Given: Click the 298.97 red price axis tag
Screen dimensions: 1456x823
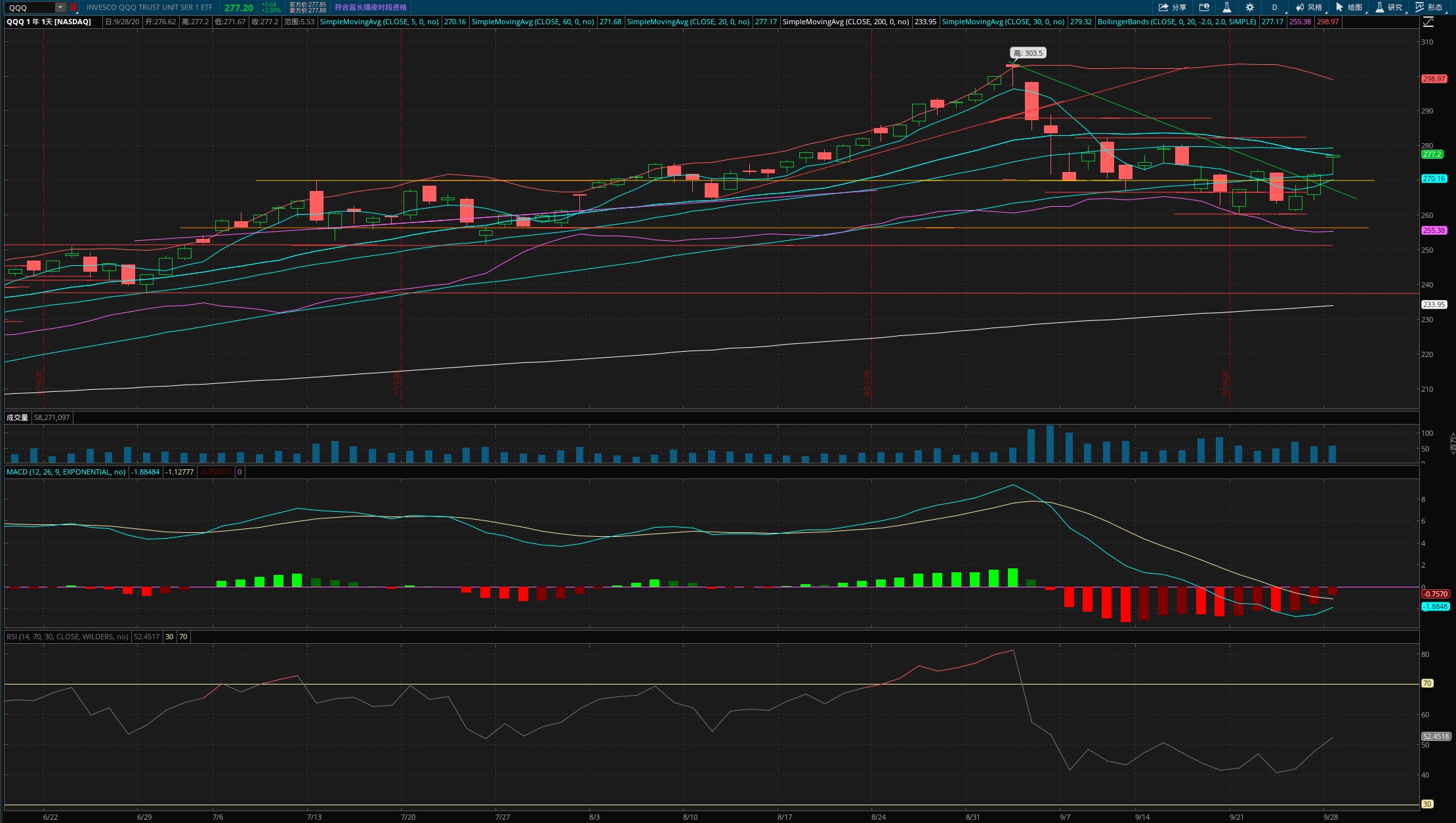Looking at the screenshot, I should click(1434, 79).
